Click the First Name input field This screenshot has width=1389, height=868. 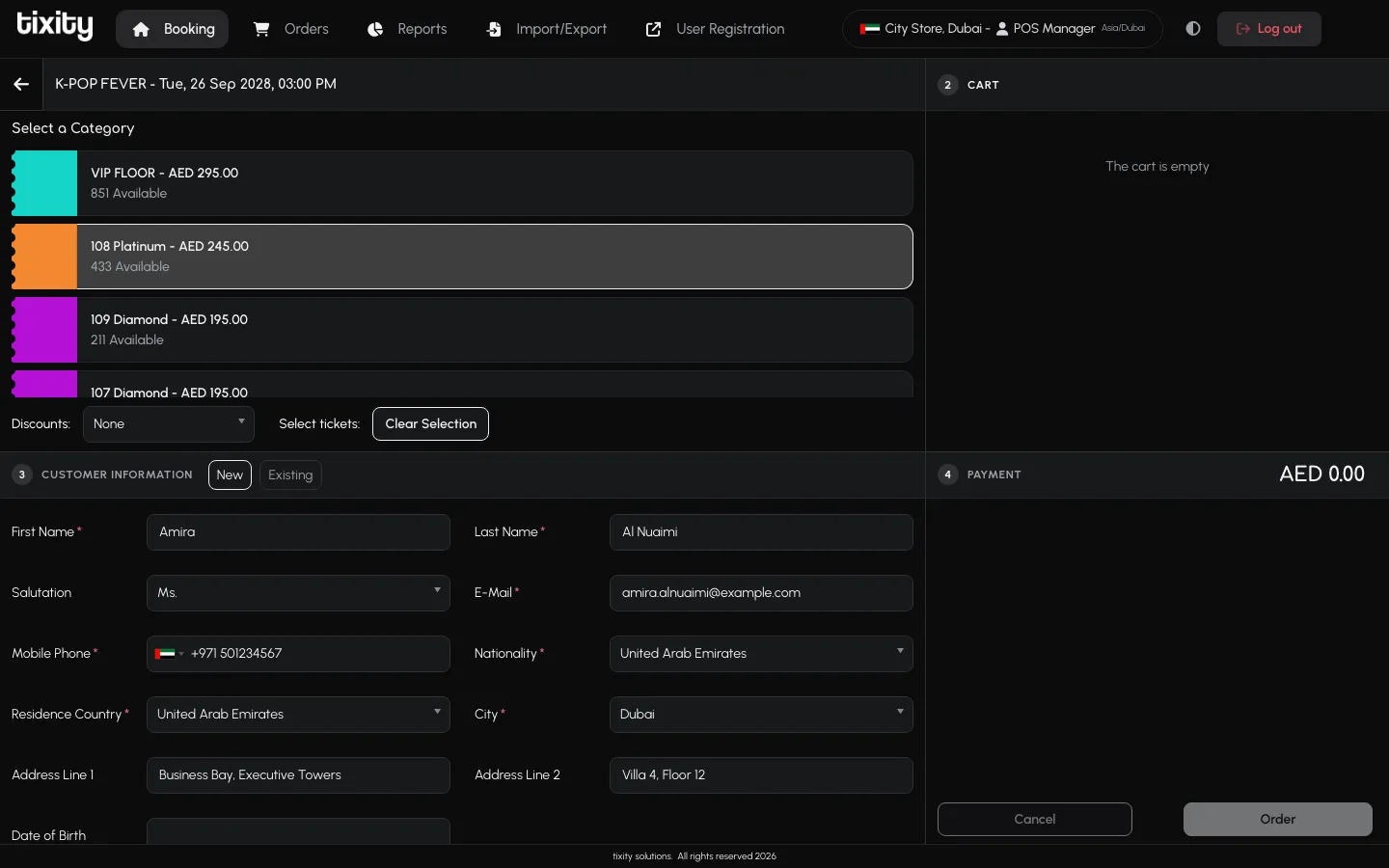(x=298, y=532)
